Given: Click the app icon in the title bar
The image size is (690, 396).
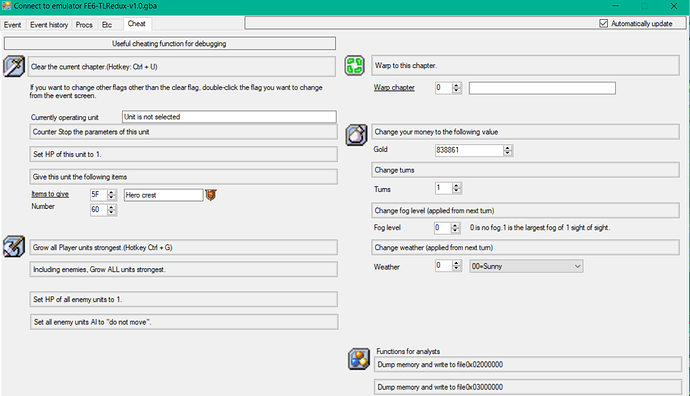Looking at the screenshot, I should [6, 6].
